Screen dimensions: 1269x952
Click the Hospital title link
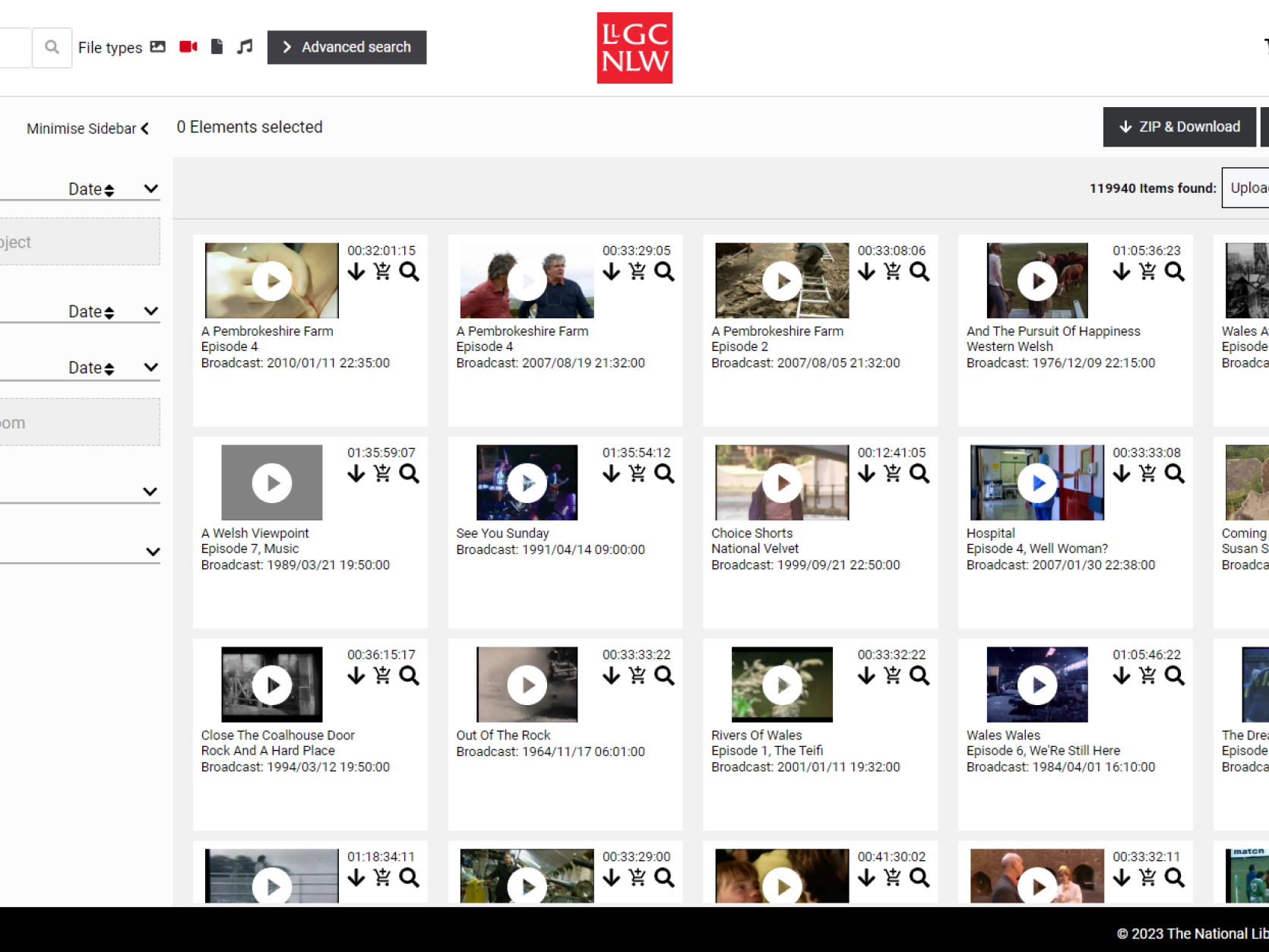pyautogui.click(x=991, y=533)
